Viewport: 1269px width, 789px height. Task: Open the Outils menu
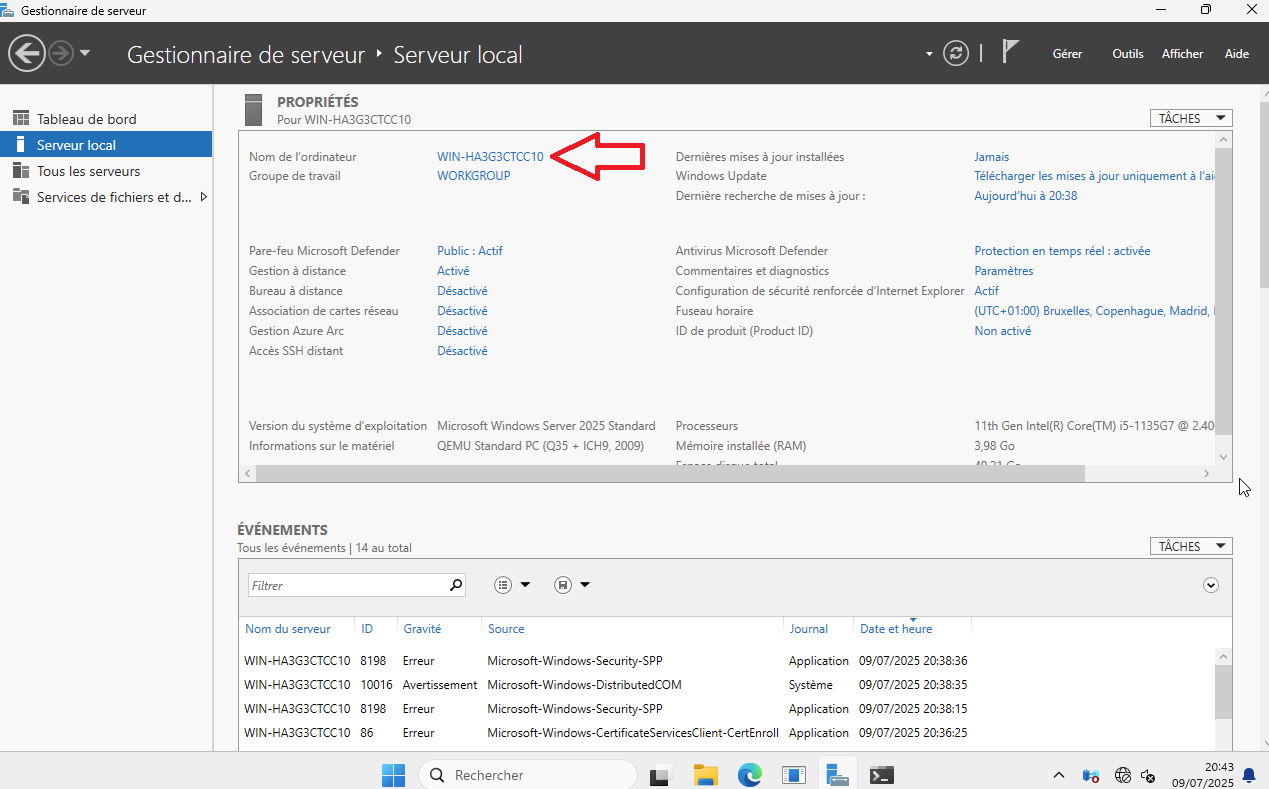[1127, 54]
